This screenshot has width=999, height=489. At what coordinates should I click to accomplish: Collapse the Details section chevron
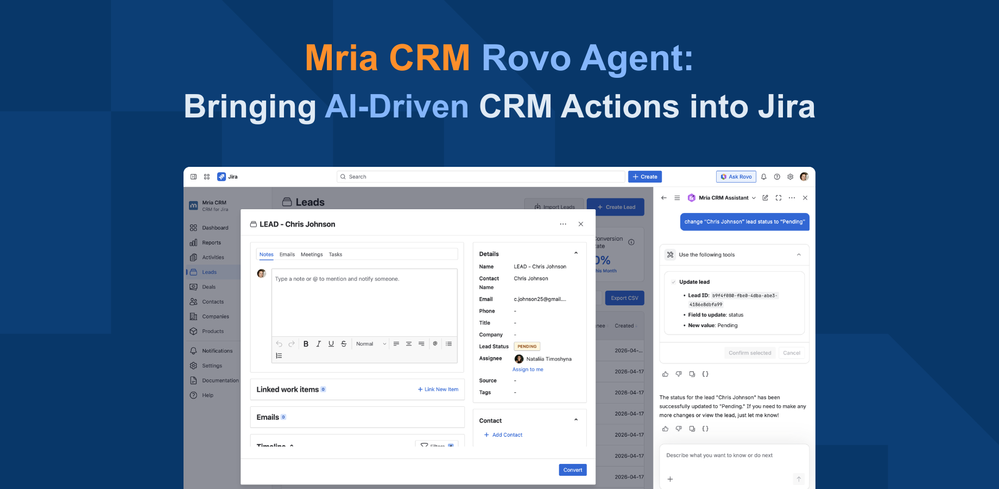[x=576, y=253]
